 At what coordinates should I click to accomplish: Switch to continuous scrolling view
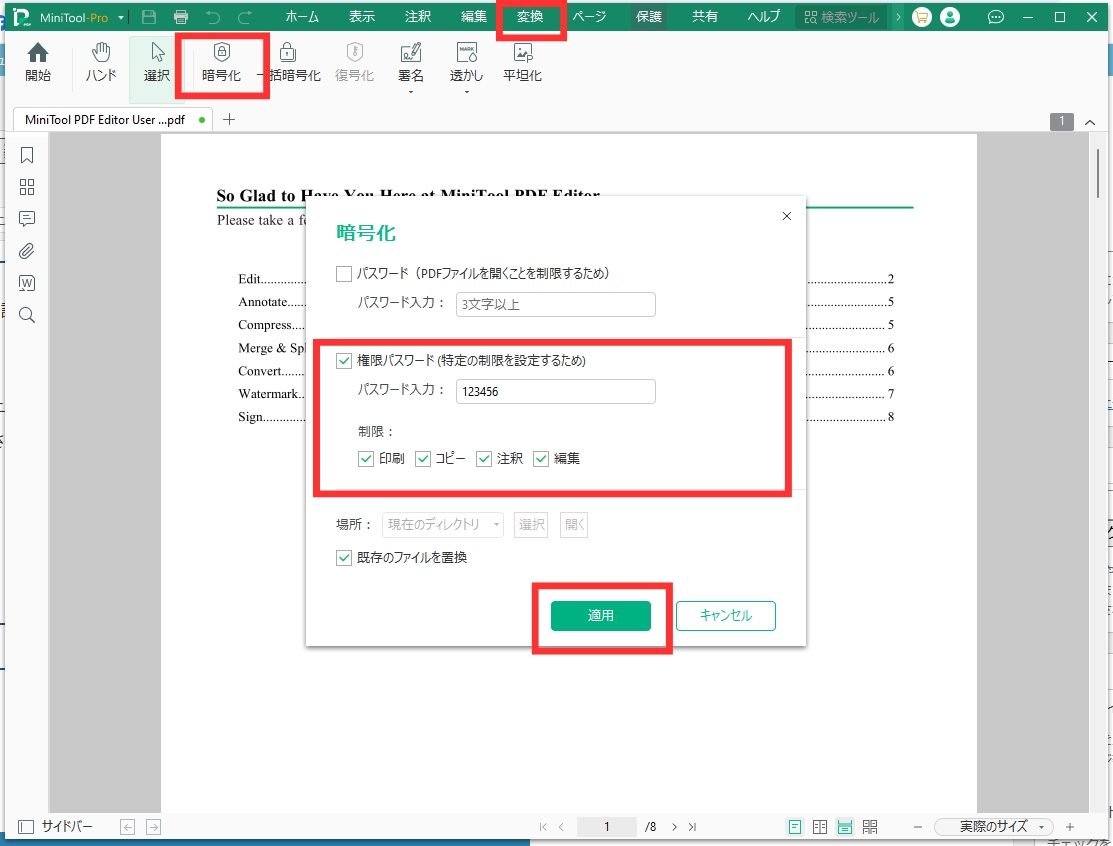[845, 827]
